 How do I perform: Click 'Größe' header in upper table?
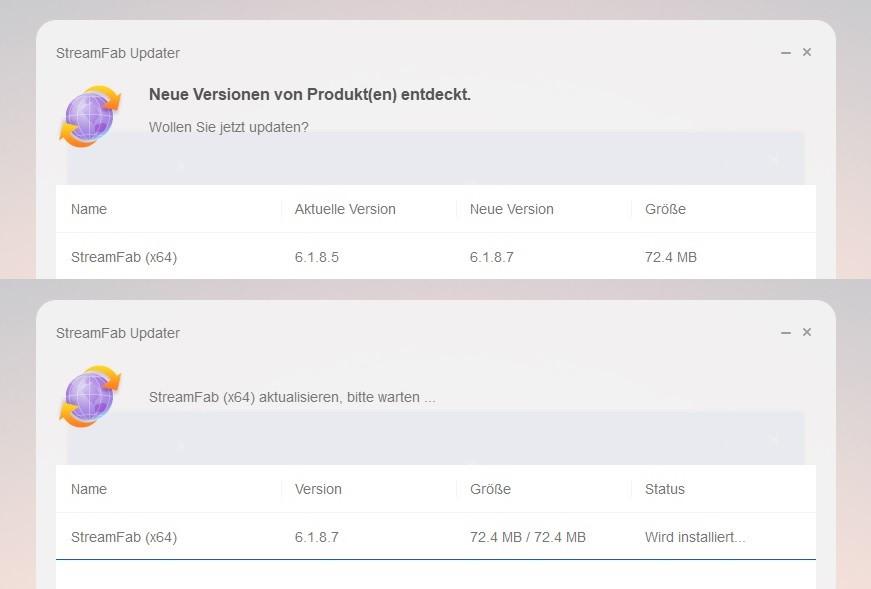pyautogui.click(x=665, y=209)
